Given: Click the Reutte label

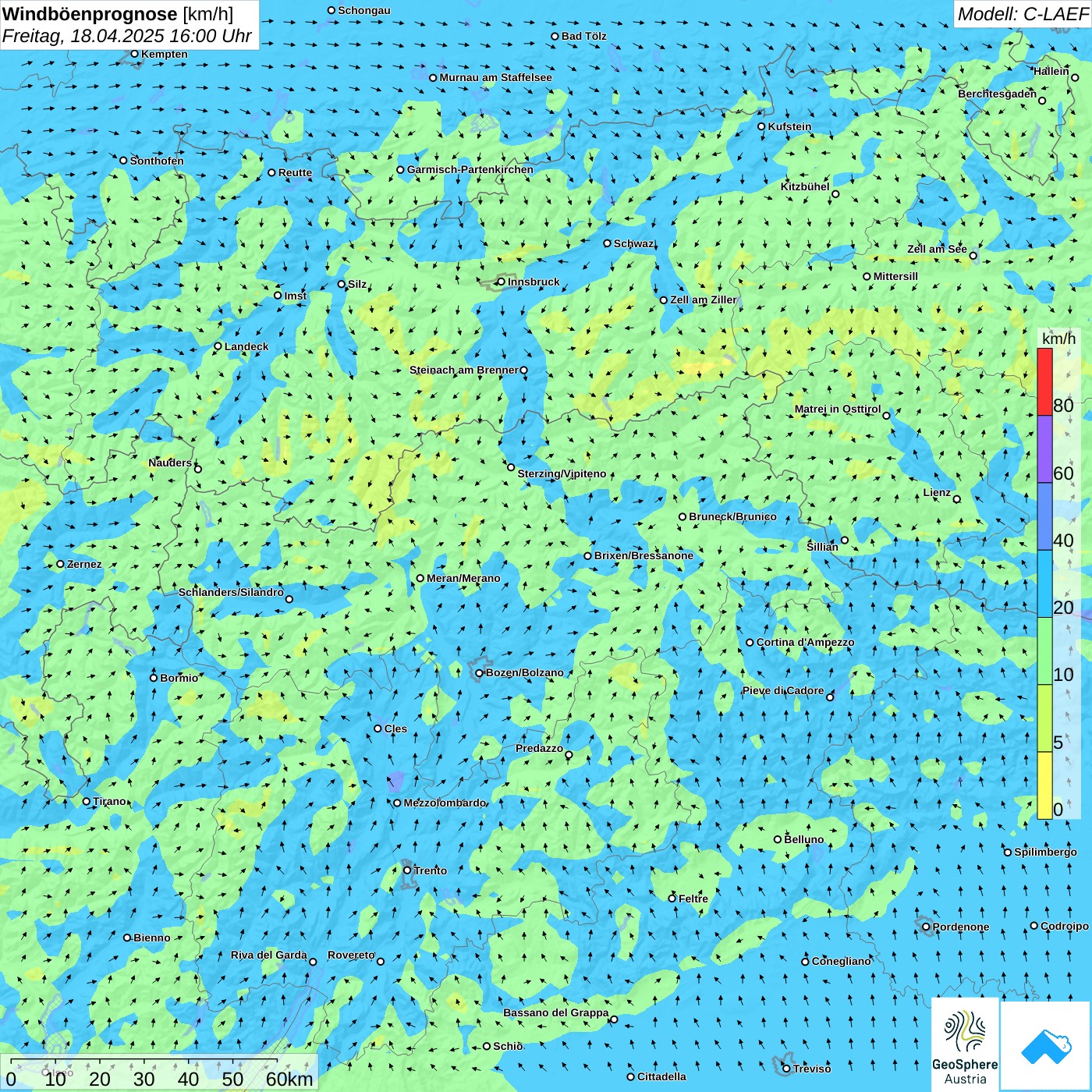Looking at the screenshot, I should [295, 172].
